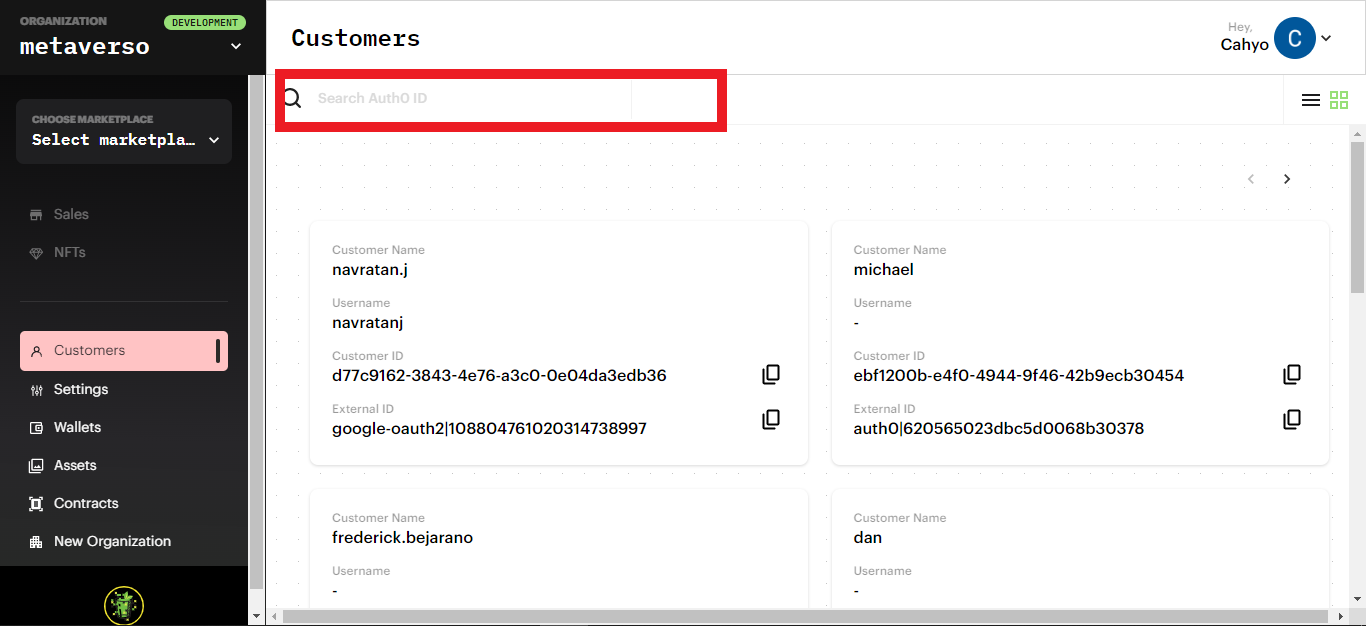The width and height of the screenshot is (1366, 626).
Task: Click ID d77c9162-3843-4e76-a3c0-0e04da3edb36
Action: [499, 376]
